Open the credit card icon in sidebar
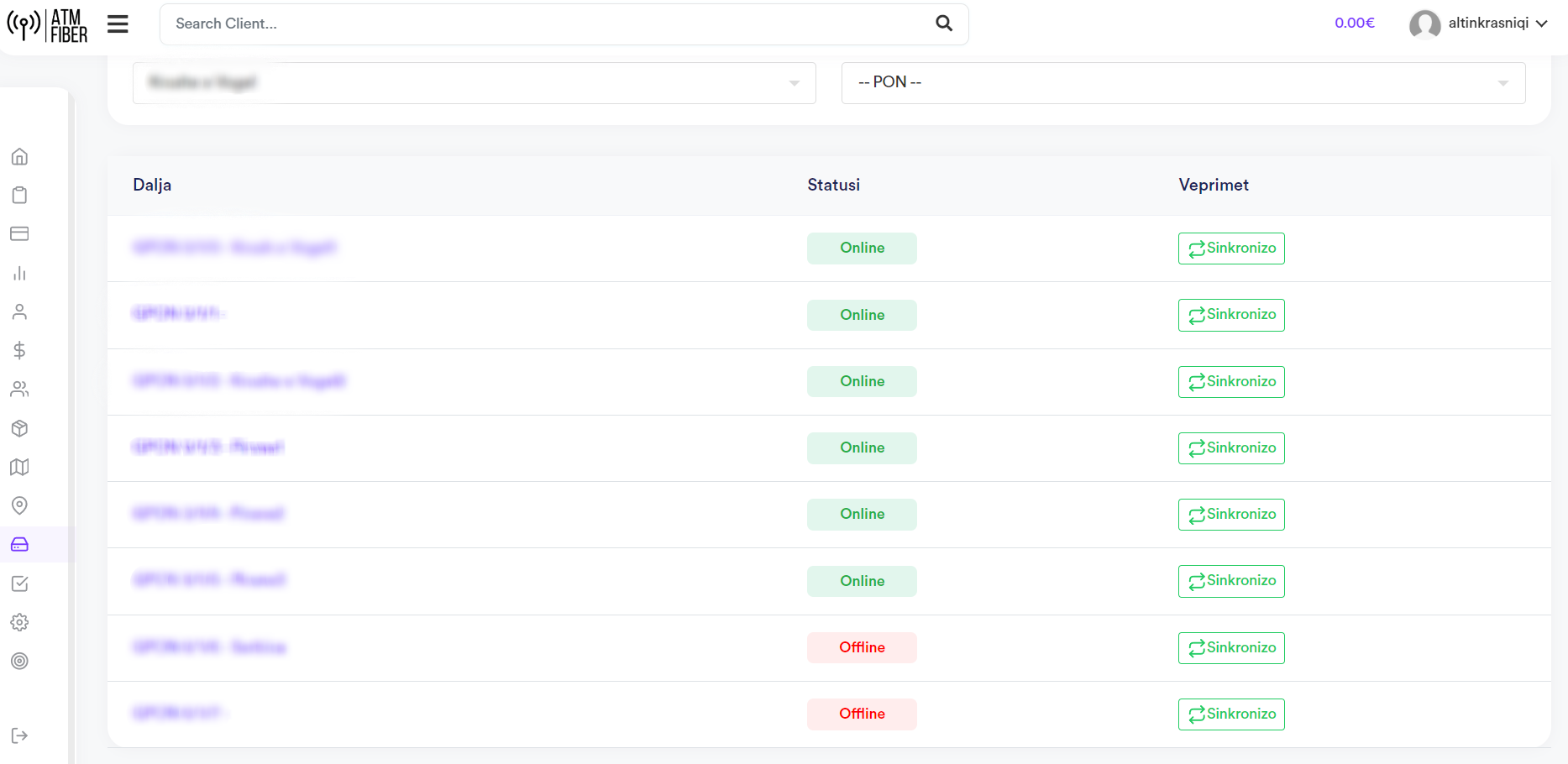1568x764 pixels. pyautogui.click(x=19, y=233)
